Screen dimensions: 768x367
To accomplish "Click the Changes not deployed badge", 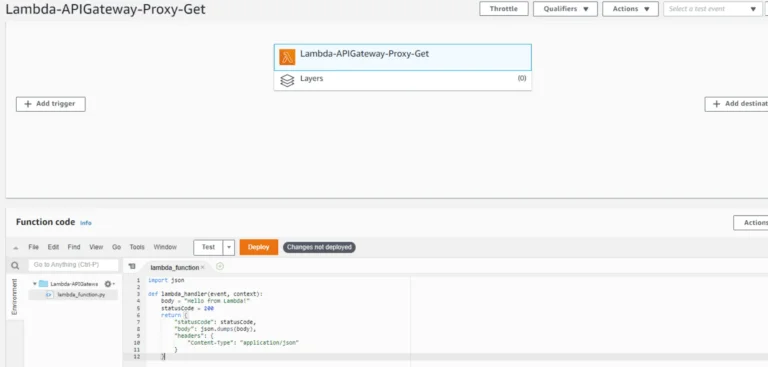I will pos(319,247).
